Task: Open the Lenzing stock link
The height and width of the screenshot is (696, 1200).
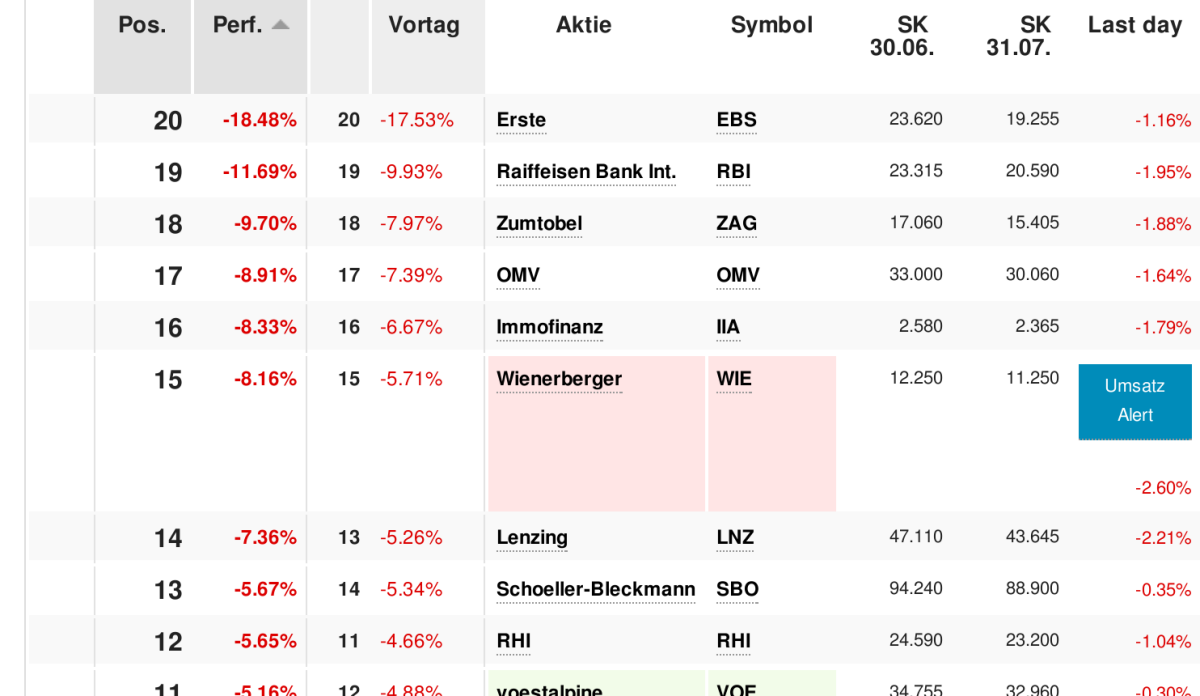Action: pos(532,538)
